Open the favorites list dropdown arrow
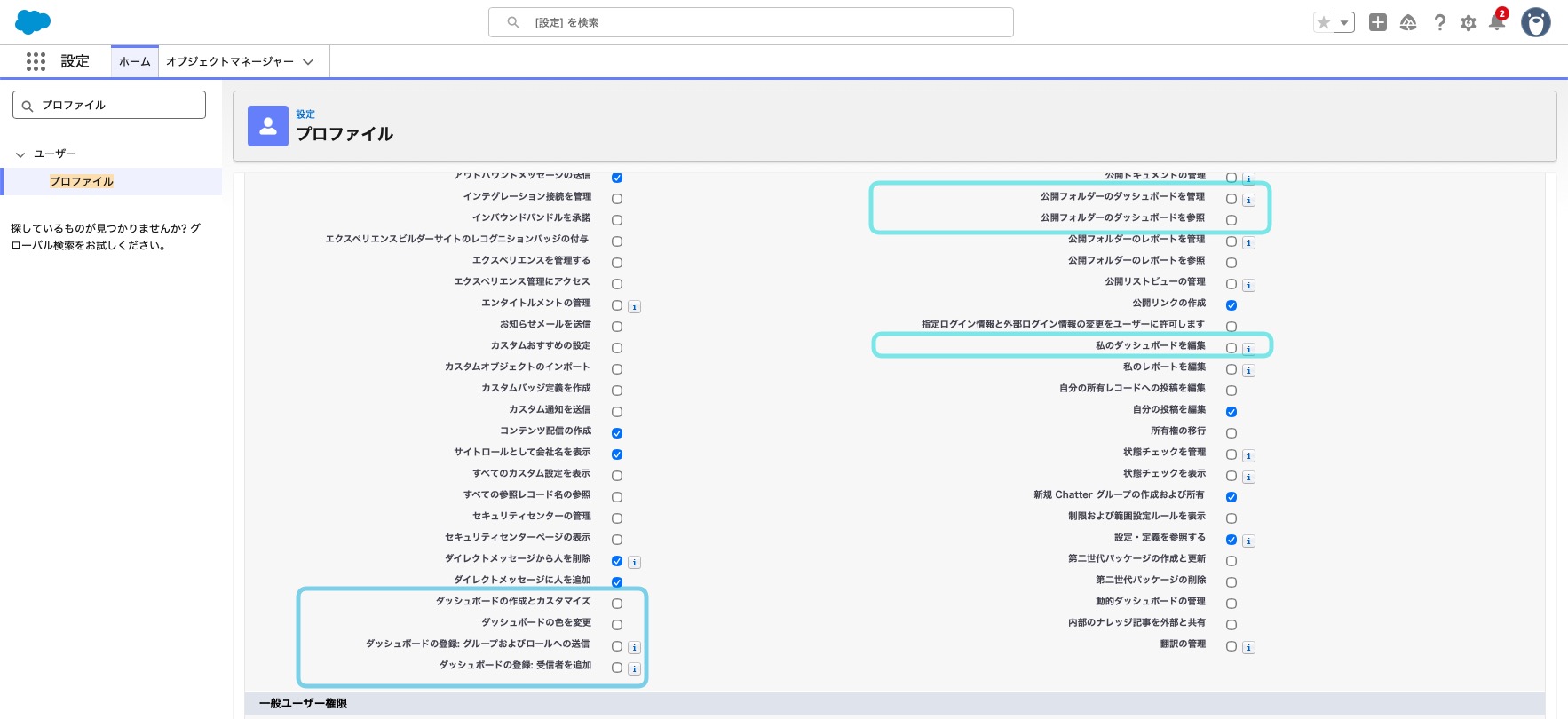This screenshot has height=719, width=1568. [x=1345, y=23]
